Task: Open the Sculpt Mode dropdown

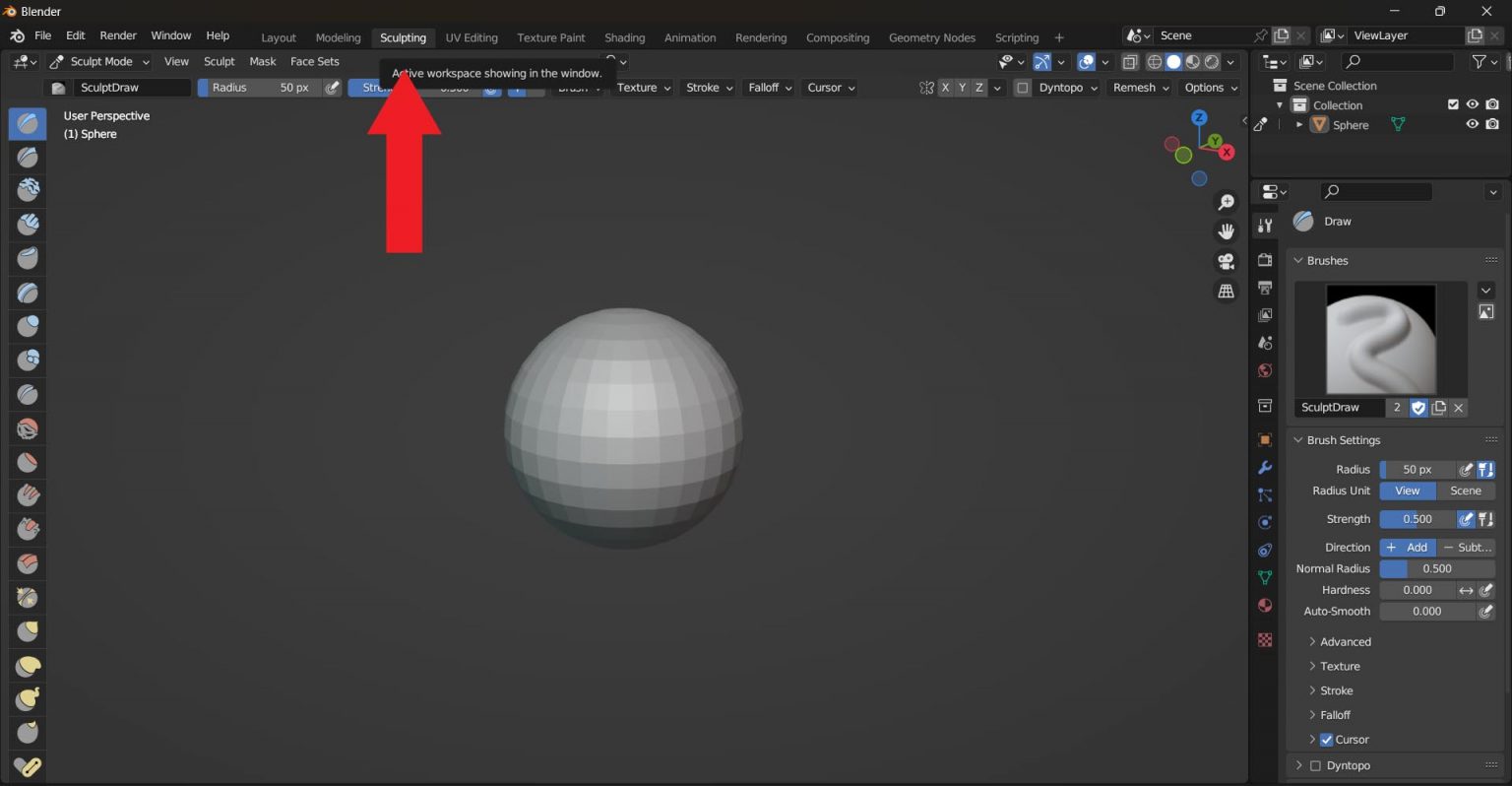Action: 99,61
